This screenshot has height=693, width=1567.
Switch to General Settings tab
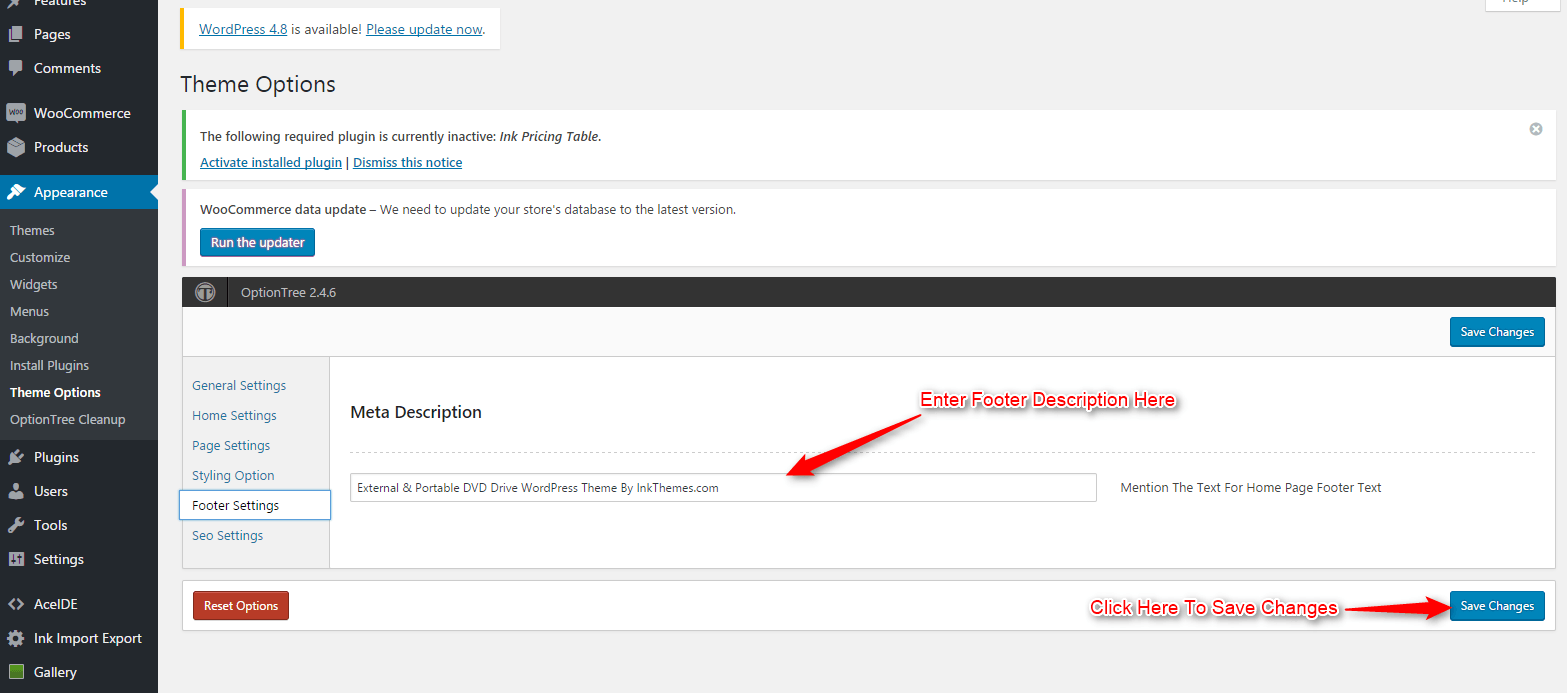(x=239, y=385)
